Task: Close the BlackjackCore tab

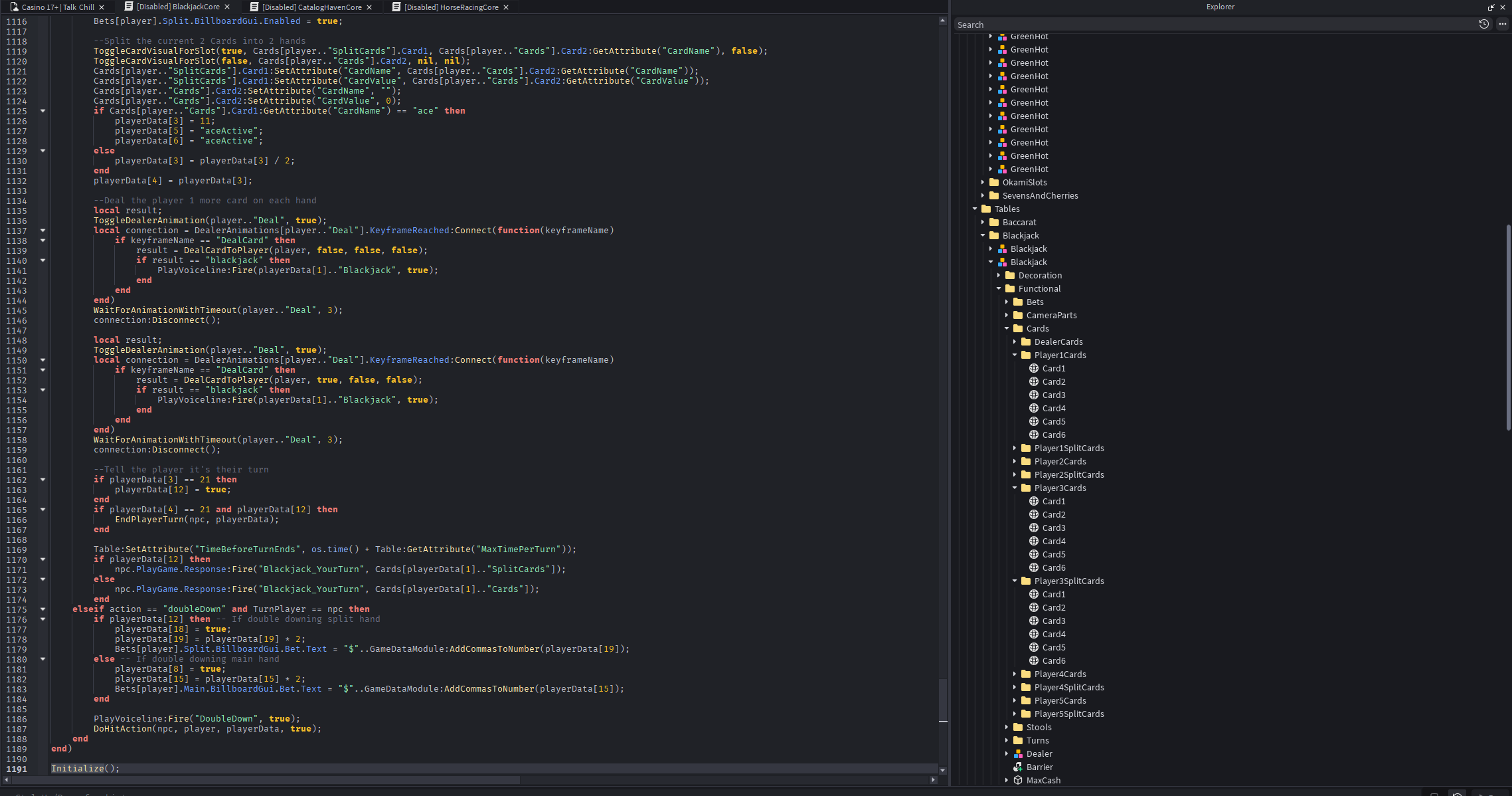Action: point(227,7)
